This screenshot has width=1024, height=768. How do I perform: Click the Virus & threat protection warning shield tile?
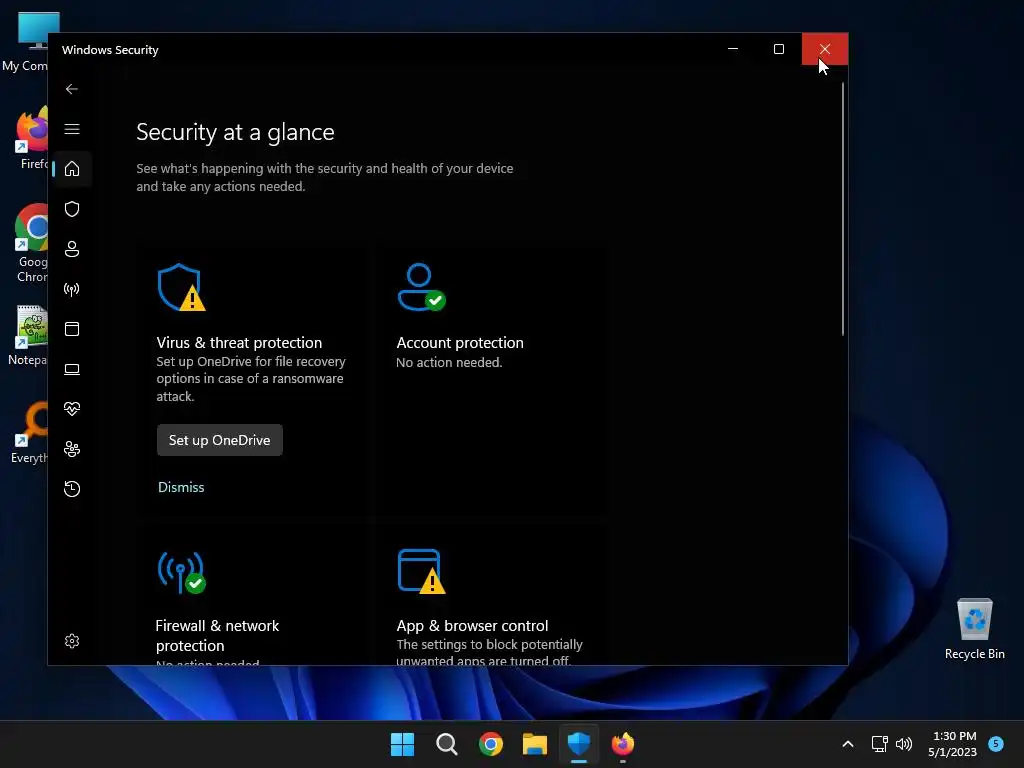coord(181,287)
